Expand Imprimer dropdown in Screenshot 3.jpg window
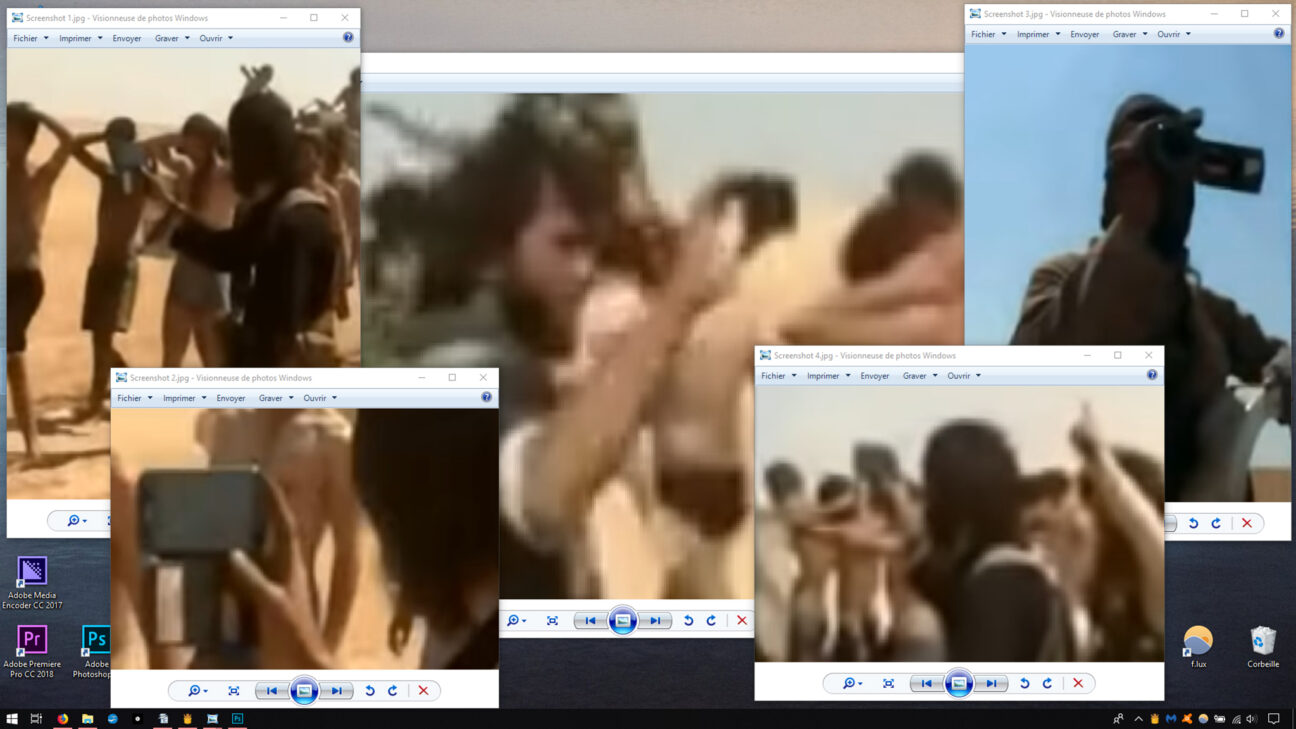The width and height of the screenshot is (1296, 729). (1038, 34)
